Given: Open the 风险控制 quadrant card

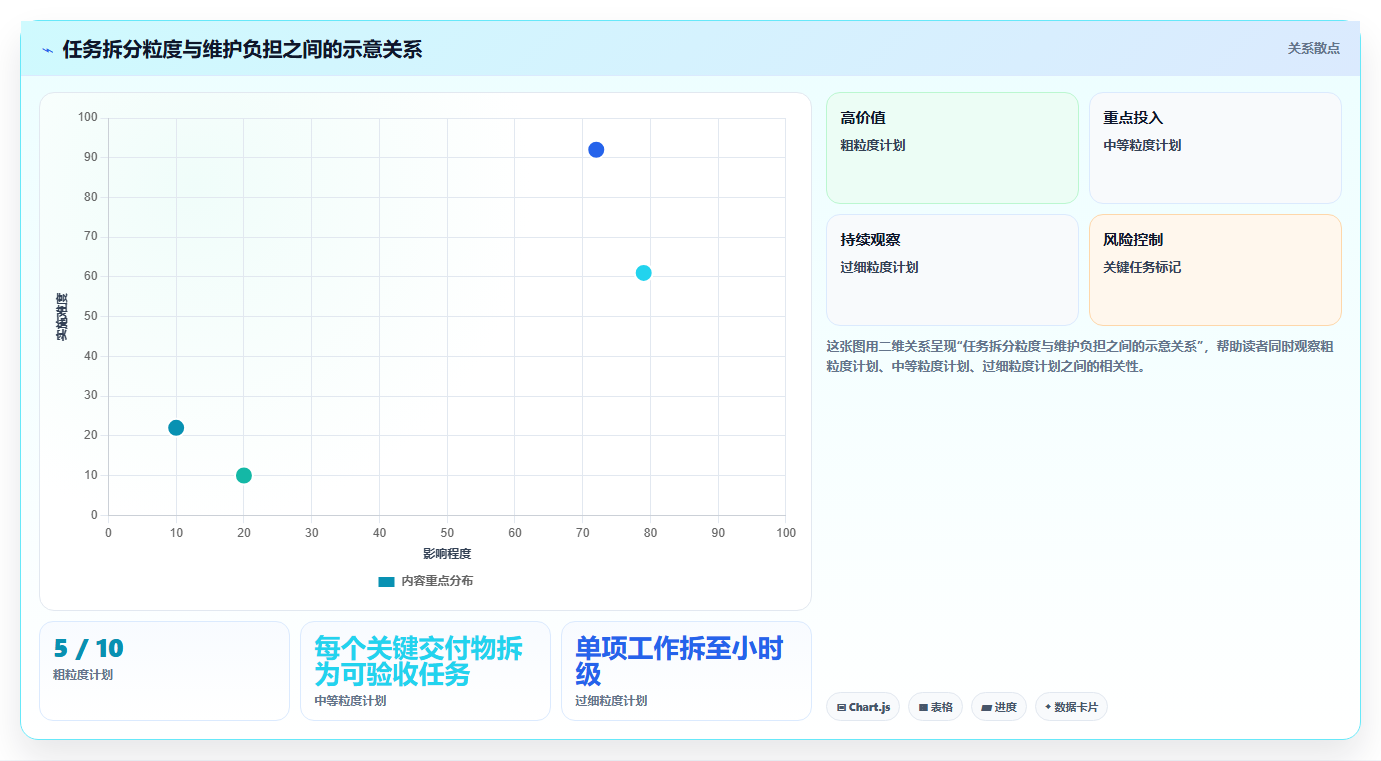Looking at the screenshot, I should click(x=1215, y=270).
